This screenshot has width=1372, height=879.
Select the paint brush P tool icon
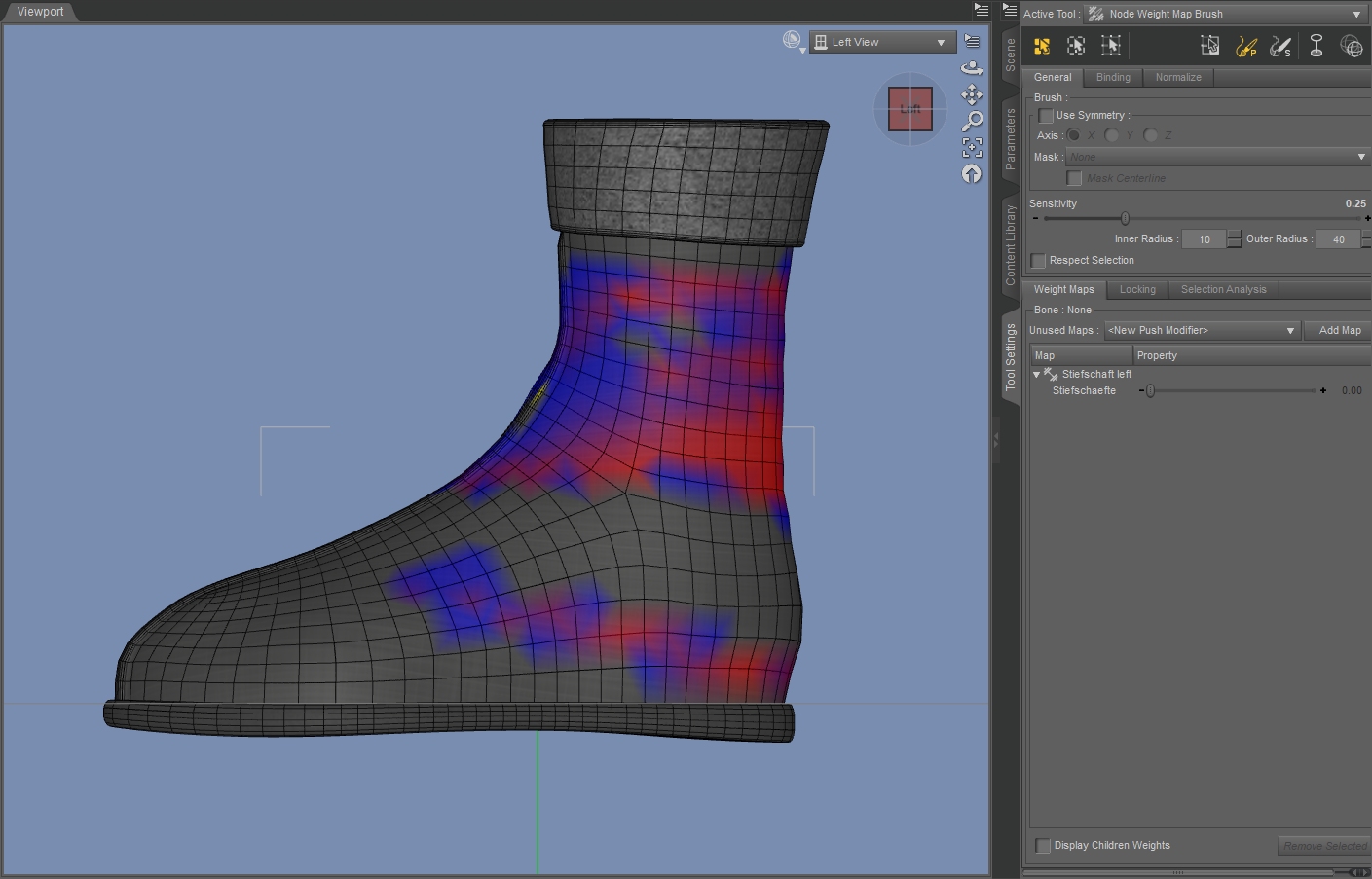pos(1245,46)
